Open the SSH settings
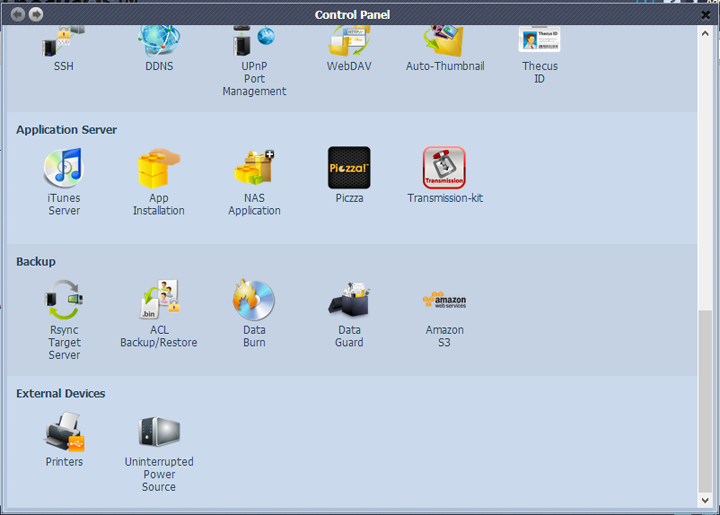This screenshot has width=720, height=515. pos(63,43)
